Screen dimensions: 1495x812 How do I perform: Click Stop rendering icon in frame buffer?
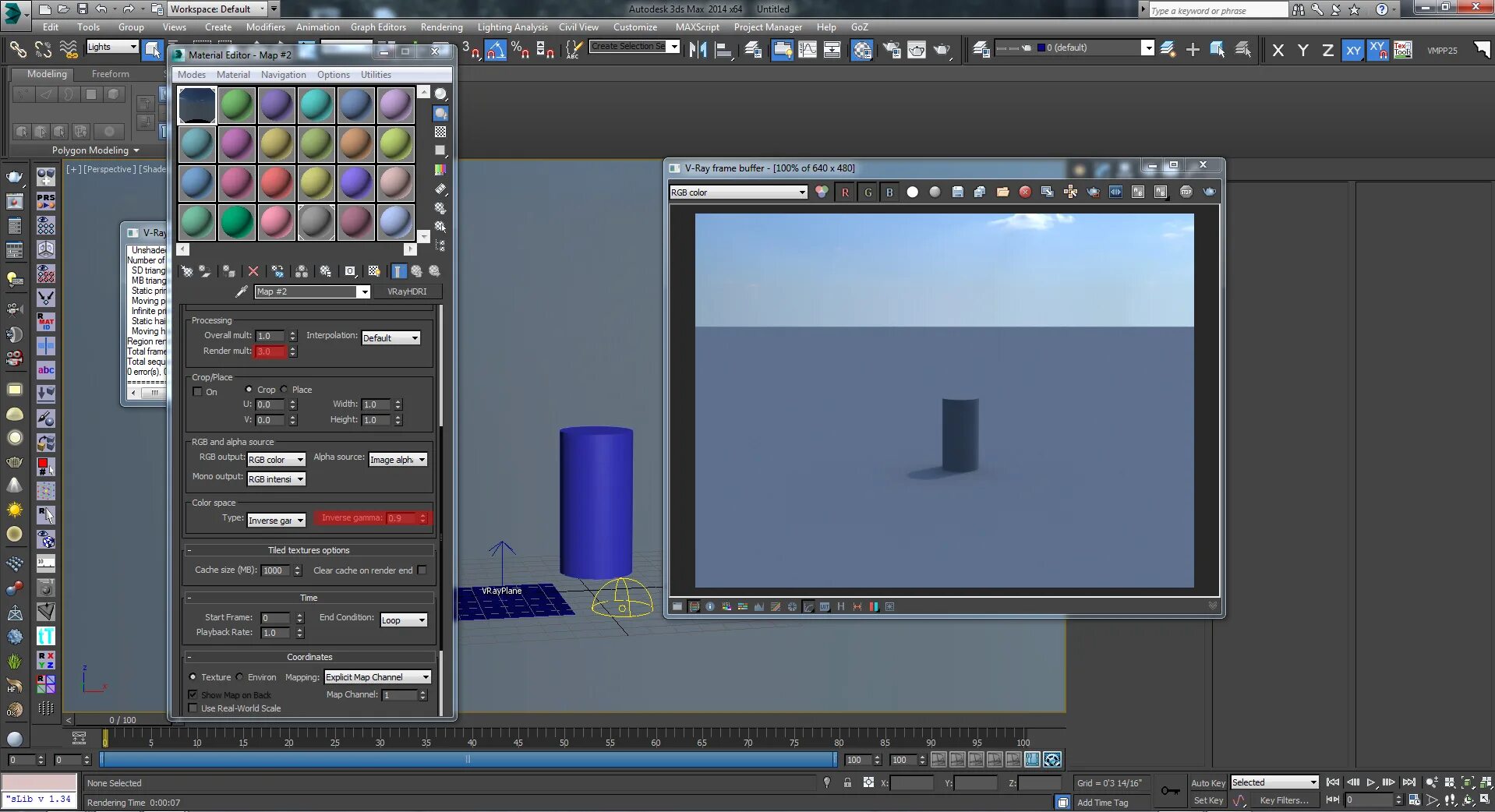pyautogui.click(x=1186, y=192)
